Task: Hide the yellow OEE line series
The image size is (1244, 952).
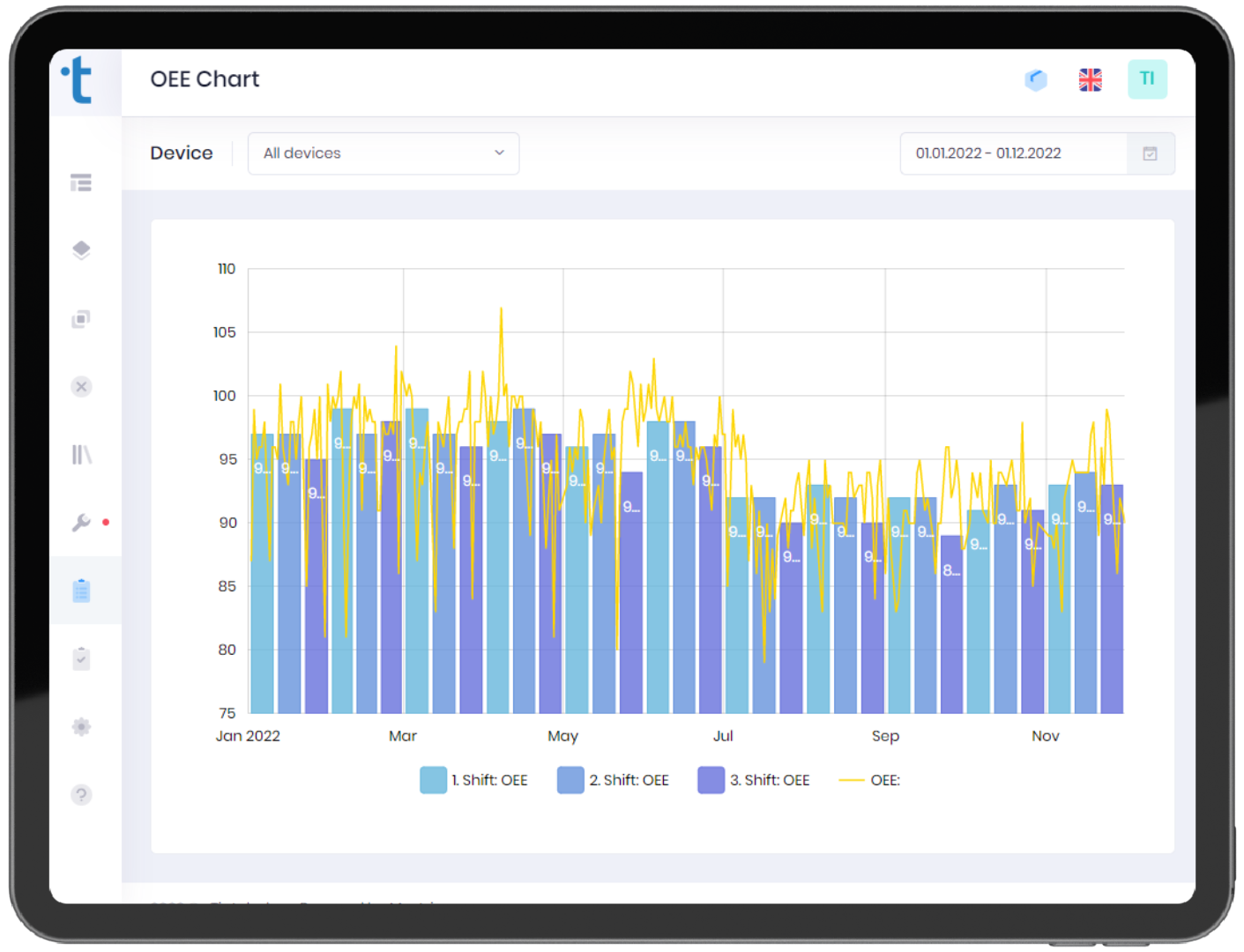Action: [x=870, y=780]
